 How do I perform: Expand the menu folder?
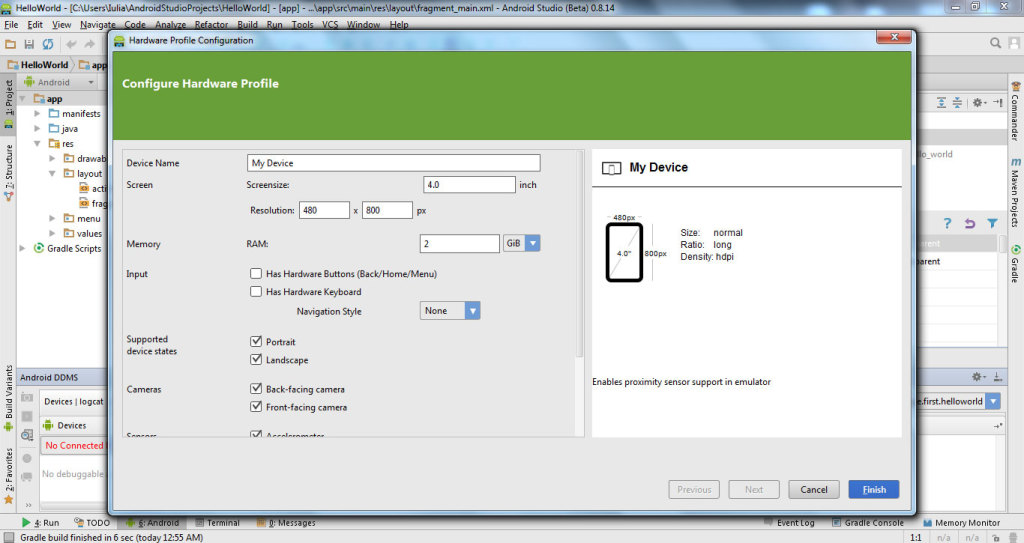tap(52, 218)
